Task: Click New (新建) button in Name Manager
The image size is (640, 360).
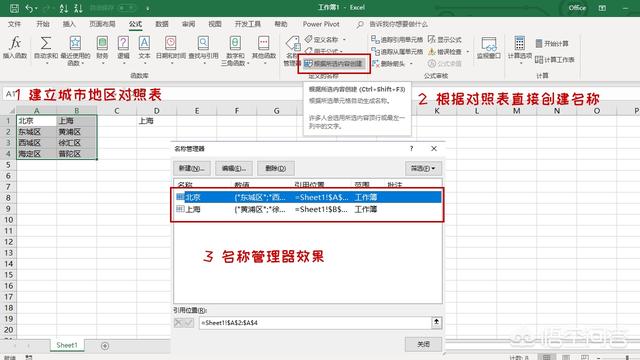Action: click(191, 168)
